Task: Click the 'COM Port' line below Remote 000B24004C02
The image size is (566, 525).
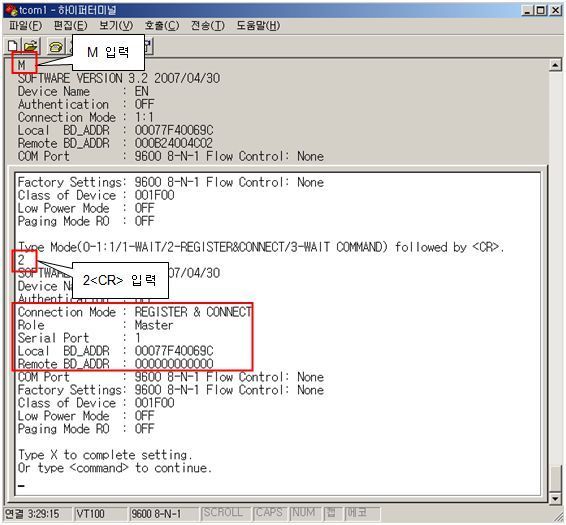Action: coord(171,156)
